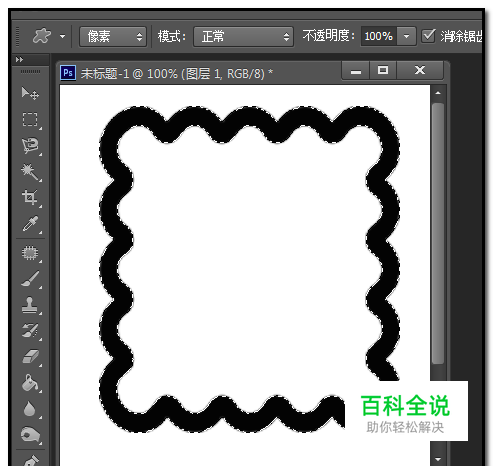Select the Paint Bucket tool
Viewport: 493px width, 466px height.
point(30,383)
